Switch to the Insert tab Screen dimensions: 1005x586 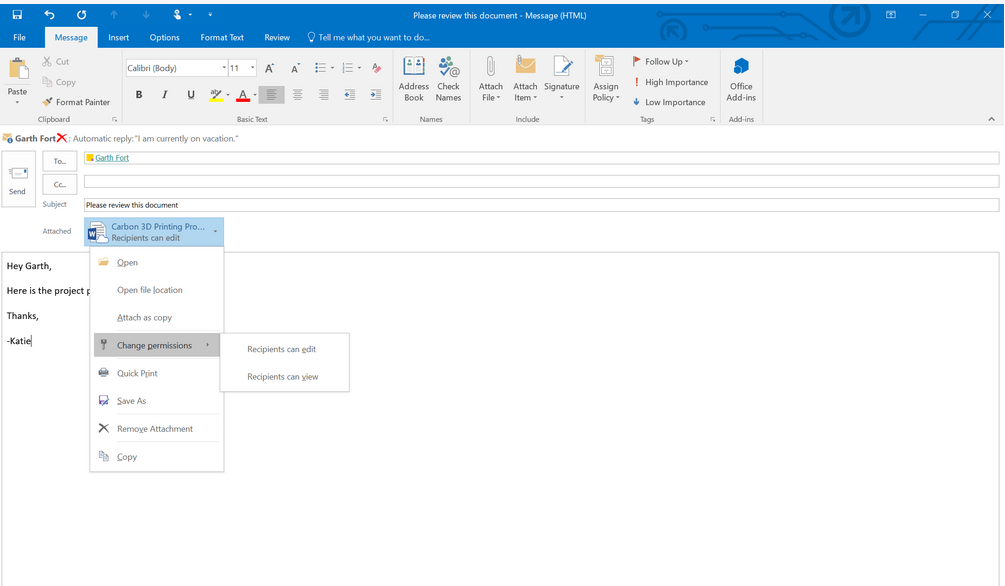tap(119, 37)
